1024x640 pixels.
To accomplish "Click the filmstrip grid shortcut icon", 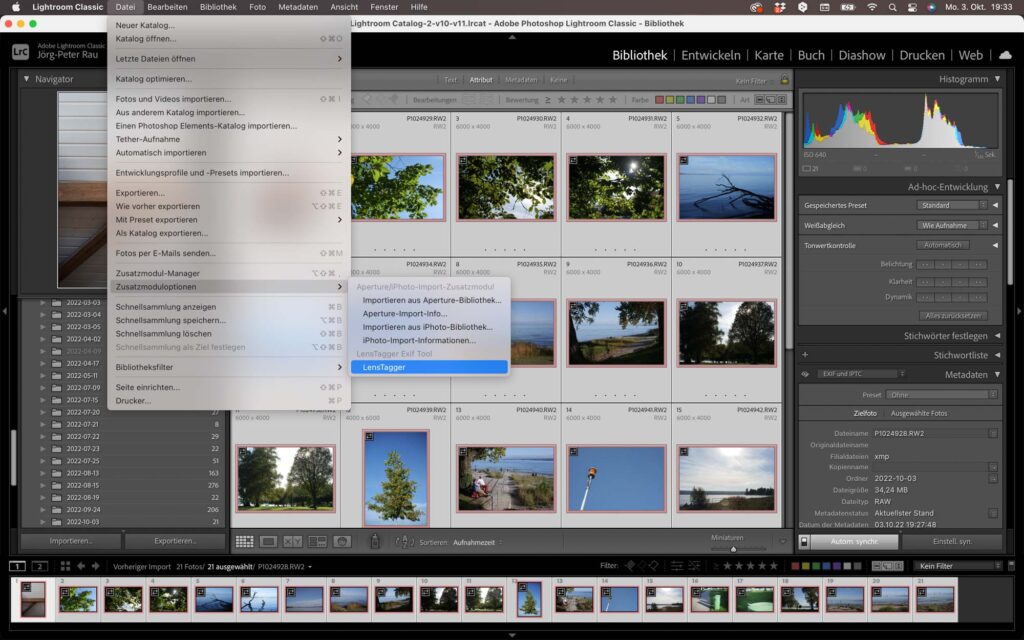I will click(x=65, y=566).
